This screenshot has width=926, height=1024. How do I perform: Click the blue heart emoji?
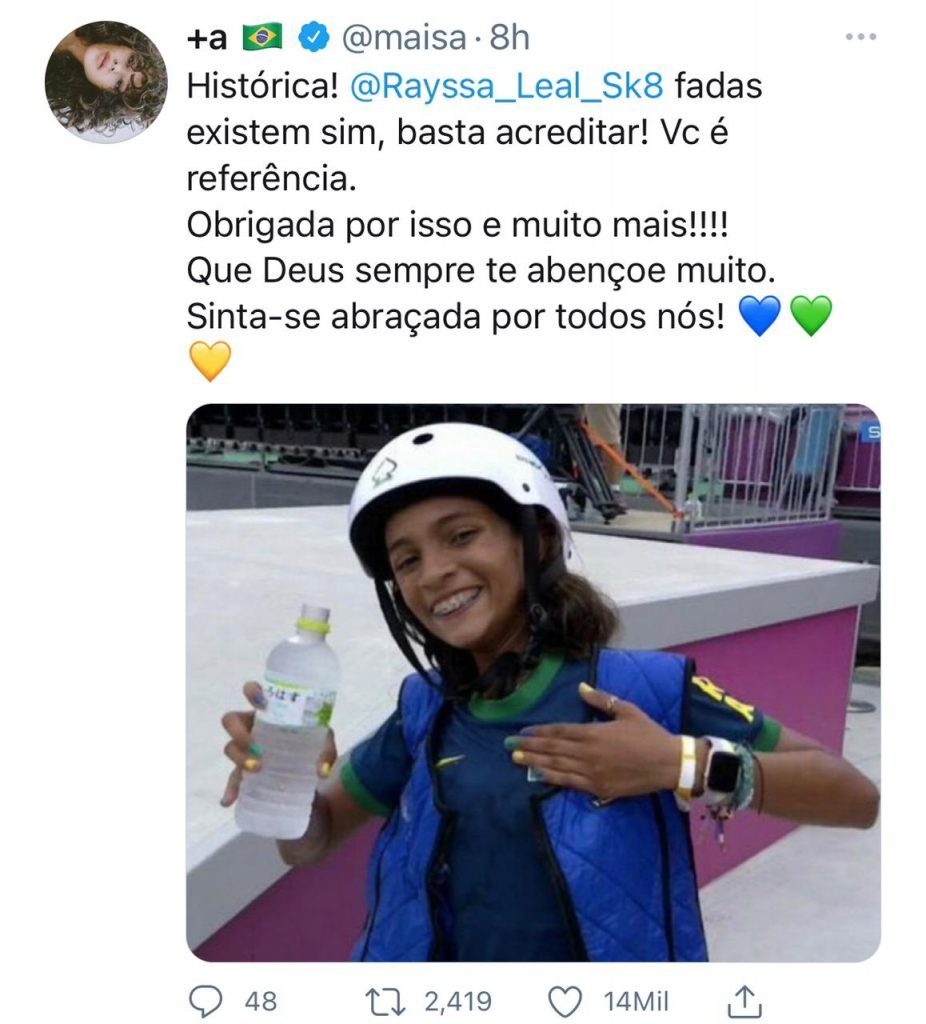(759, 315)
